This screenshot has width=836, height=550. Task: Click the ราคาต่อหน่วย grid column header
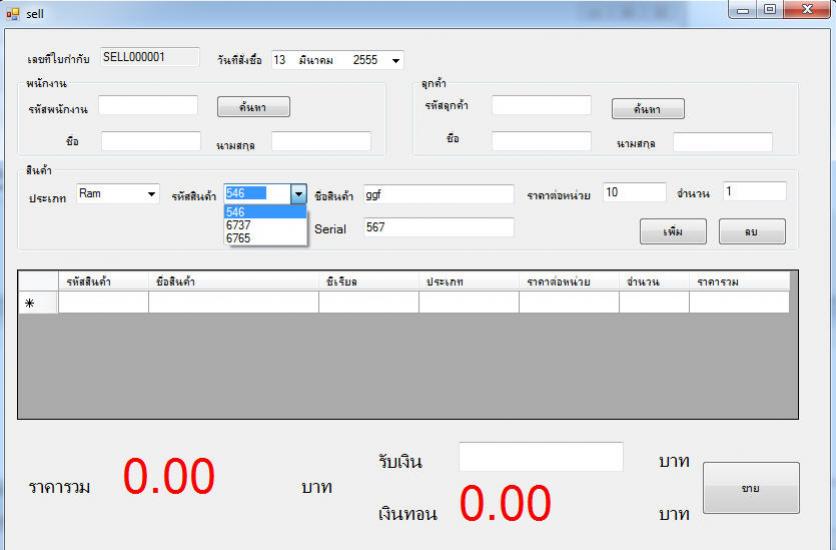click(569, 281)
